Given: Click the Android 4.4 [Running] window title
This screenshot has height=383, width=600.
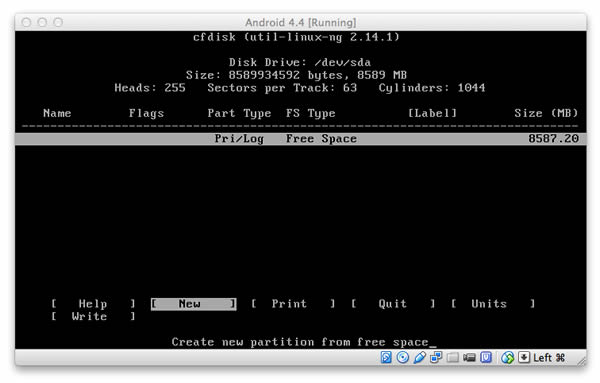Looking at the screenshot, I should (x=300, y=23).
